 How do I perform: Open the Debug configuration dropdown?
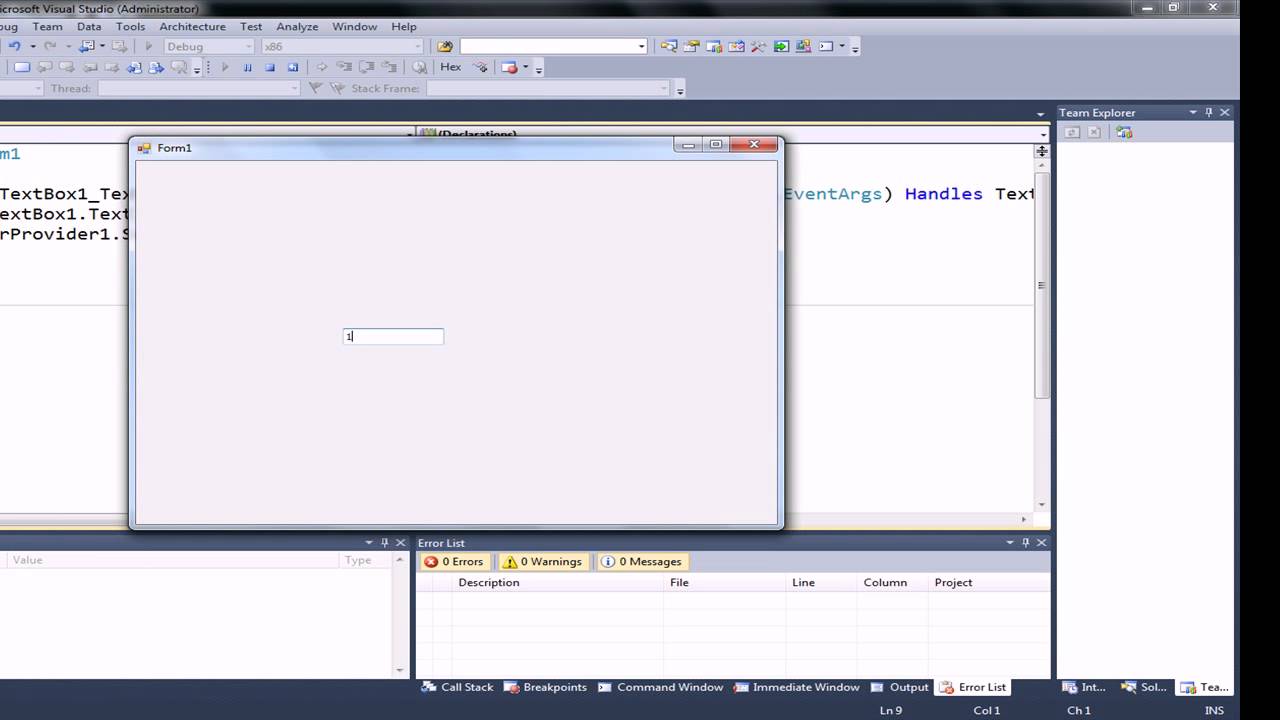[247, 46]
